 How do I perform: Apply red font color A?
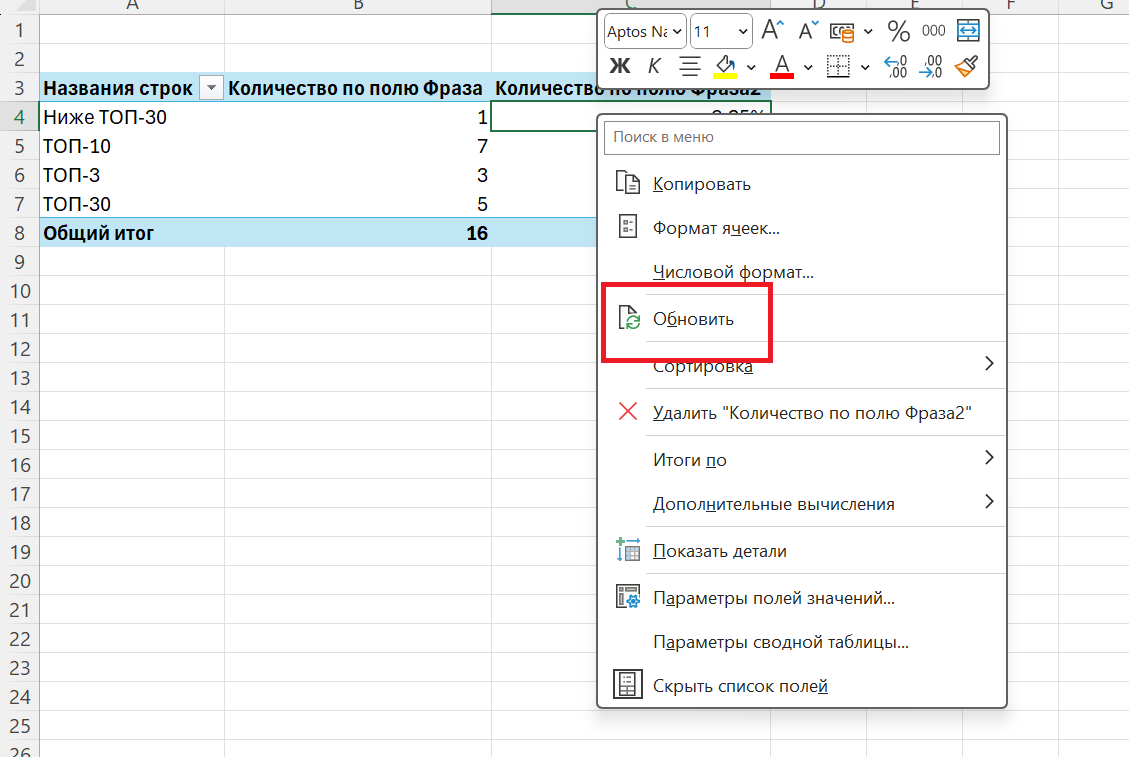click(782, 66)
